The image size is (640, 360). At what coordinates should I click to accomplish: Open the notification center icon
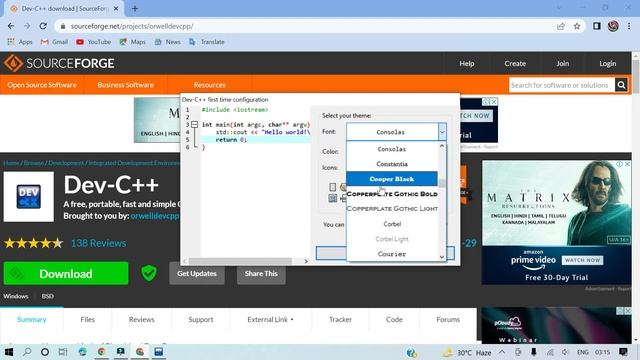point(623,352)
